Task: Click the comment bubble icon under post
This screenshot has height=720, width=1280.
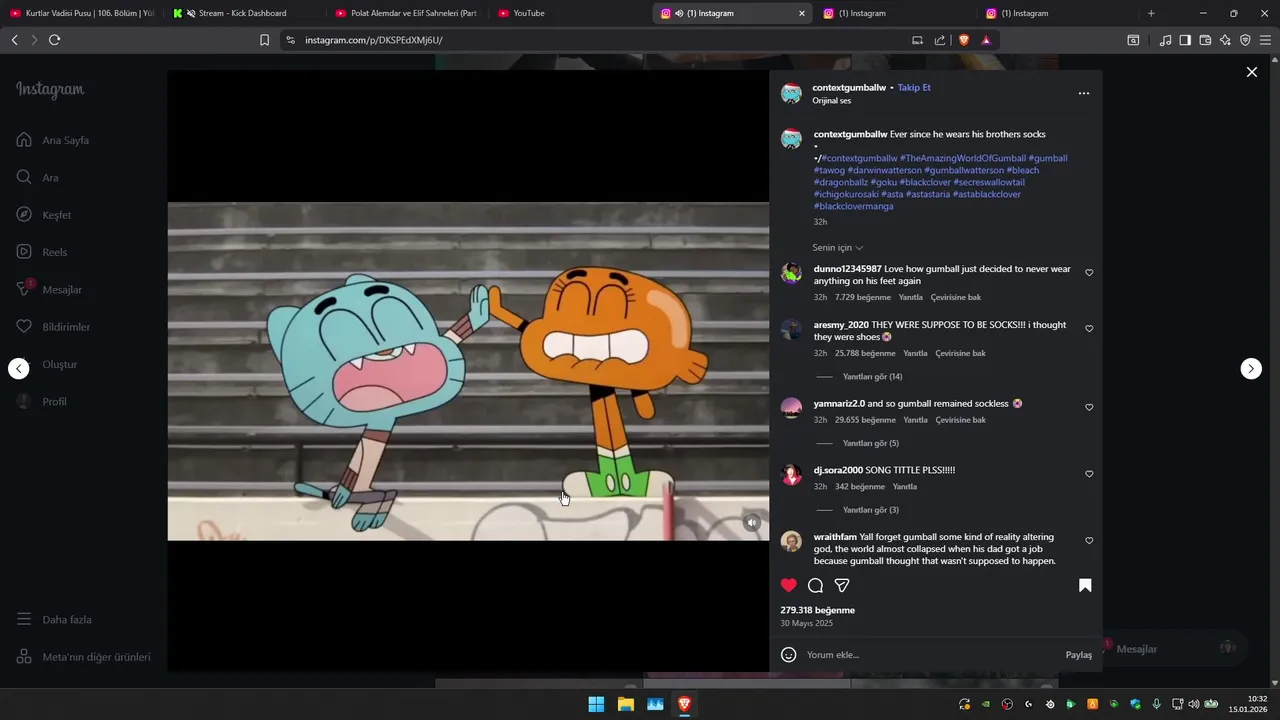Action: (x=815, y=585)
